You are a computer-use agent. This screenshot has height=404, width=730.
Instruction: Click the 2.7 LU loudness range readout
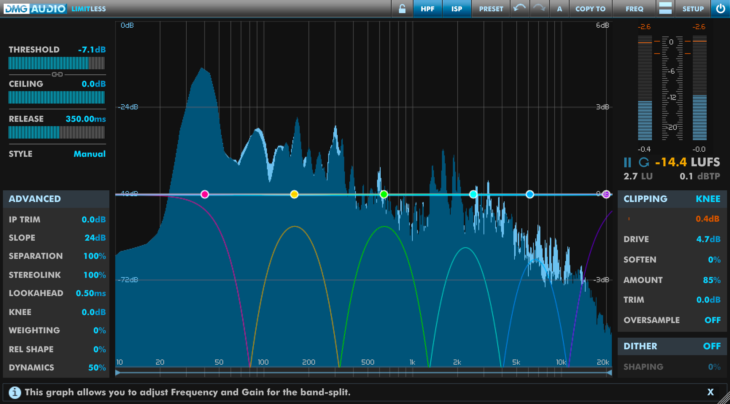click(638, 176)
